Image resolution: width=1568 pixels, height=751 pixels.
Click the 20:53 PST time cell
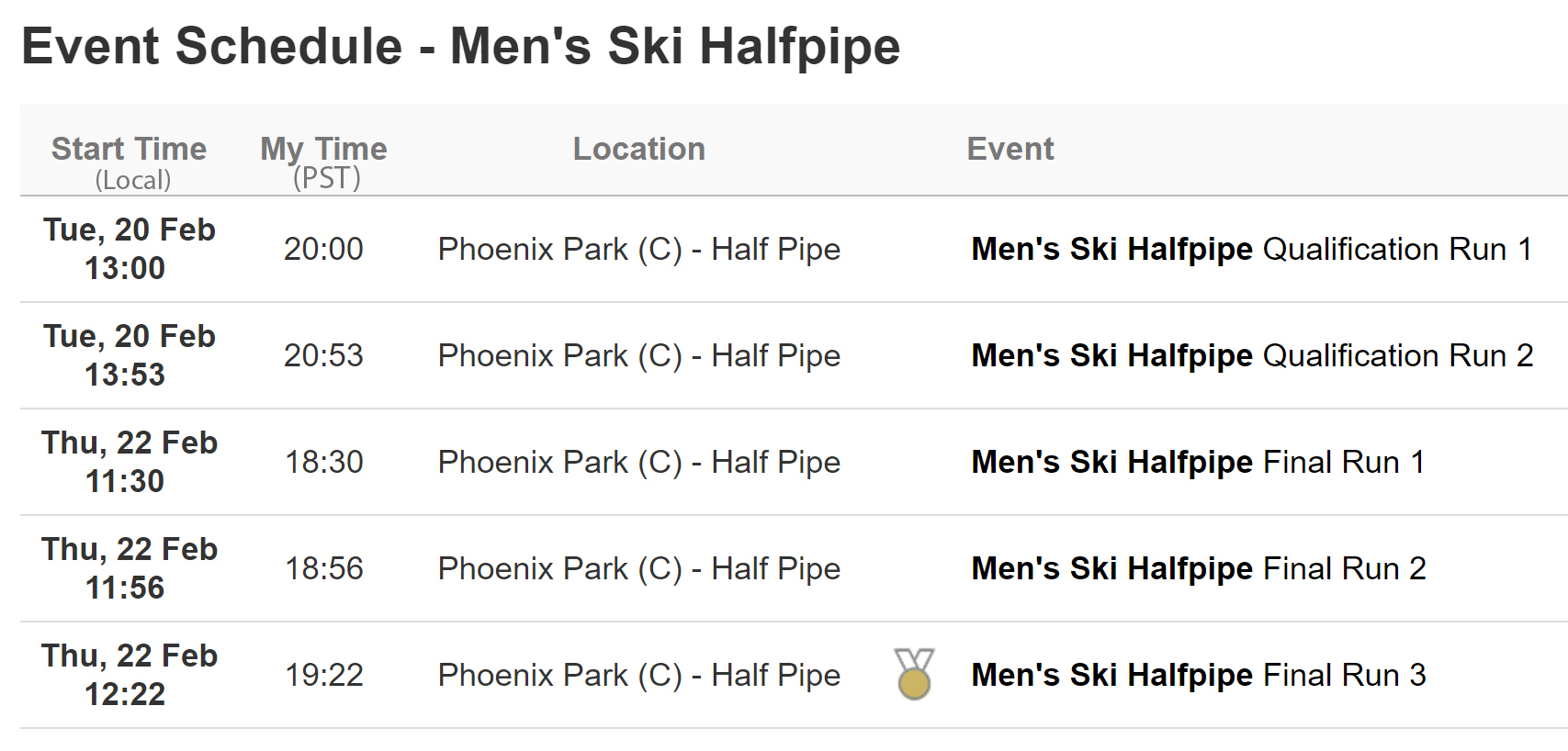coord(323,355)
